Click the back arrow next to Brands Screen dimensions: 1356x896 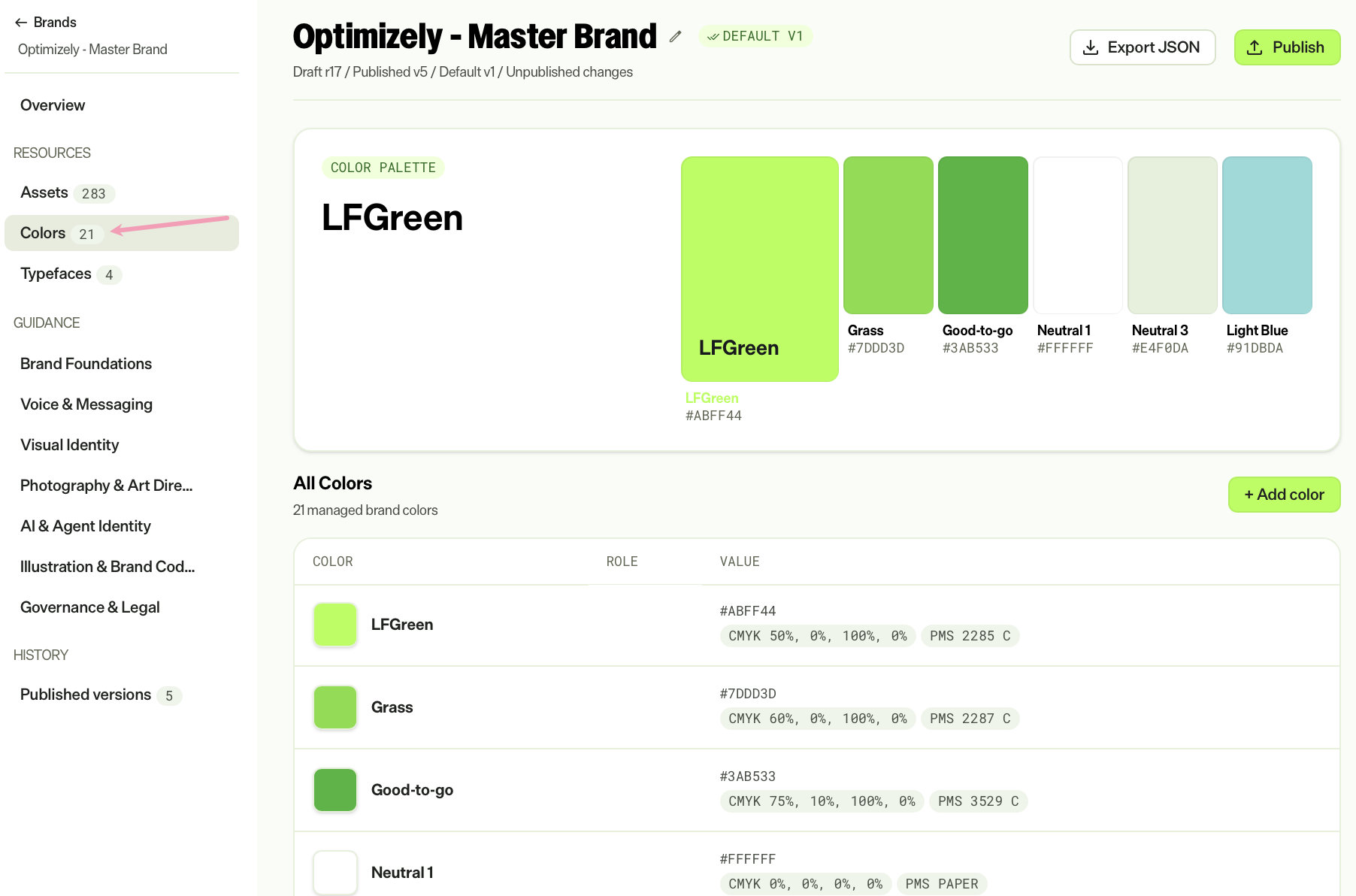pos(21,23)
